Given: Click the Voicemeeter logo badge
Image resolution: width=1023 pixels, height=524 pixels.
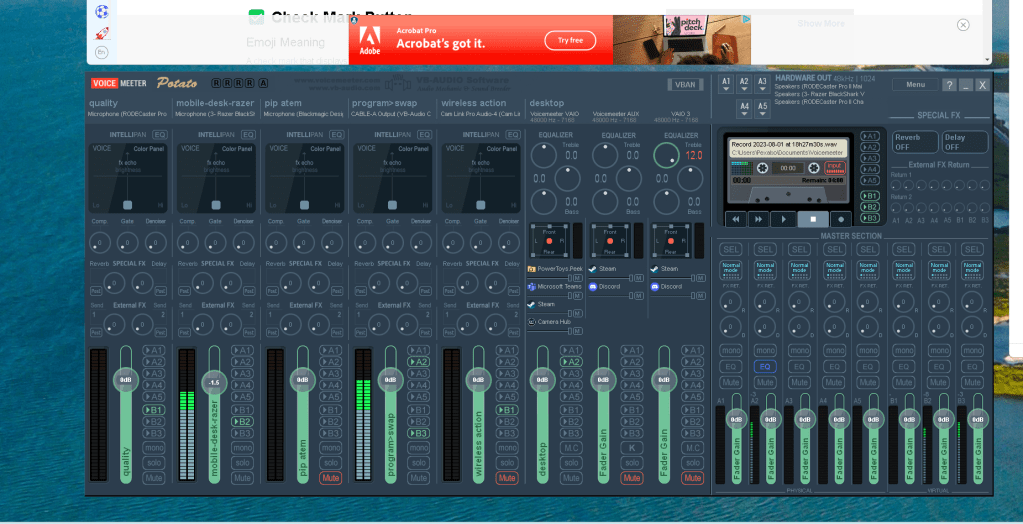Looking at the screenshot, I should click(x=119, y=83).
